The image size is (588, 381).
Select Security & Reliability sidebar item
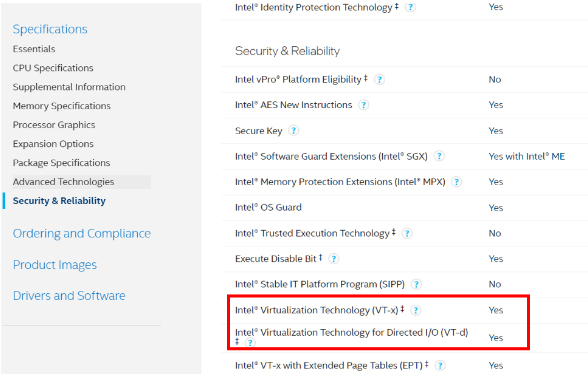tap(59, 201)
